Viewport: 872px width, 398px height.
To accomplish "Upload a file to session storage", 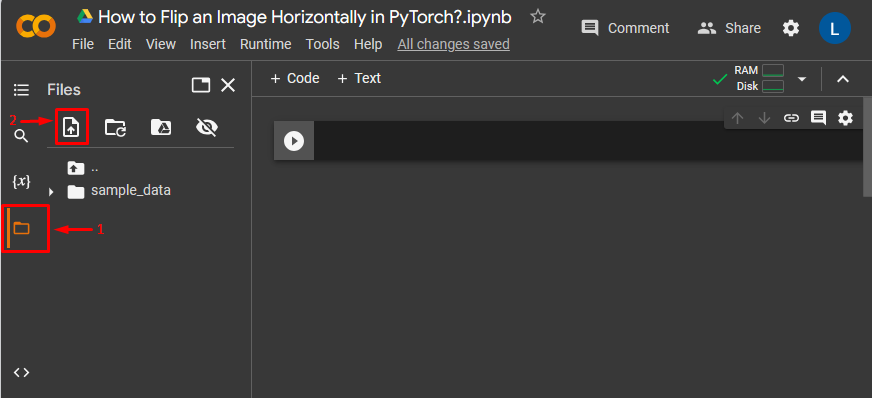I will pos(71,128).
